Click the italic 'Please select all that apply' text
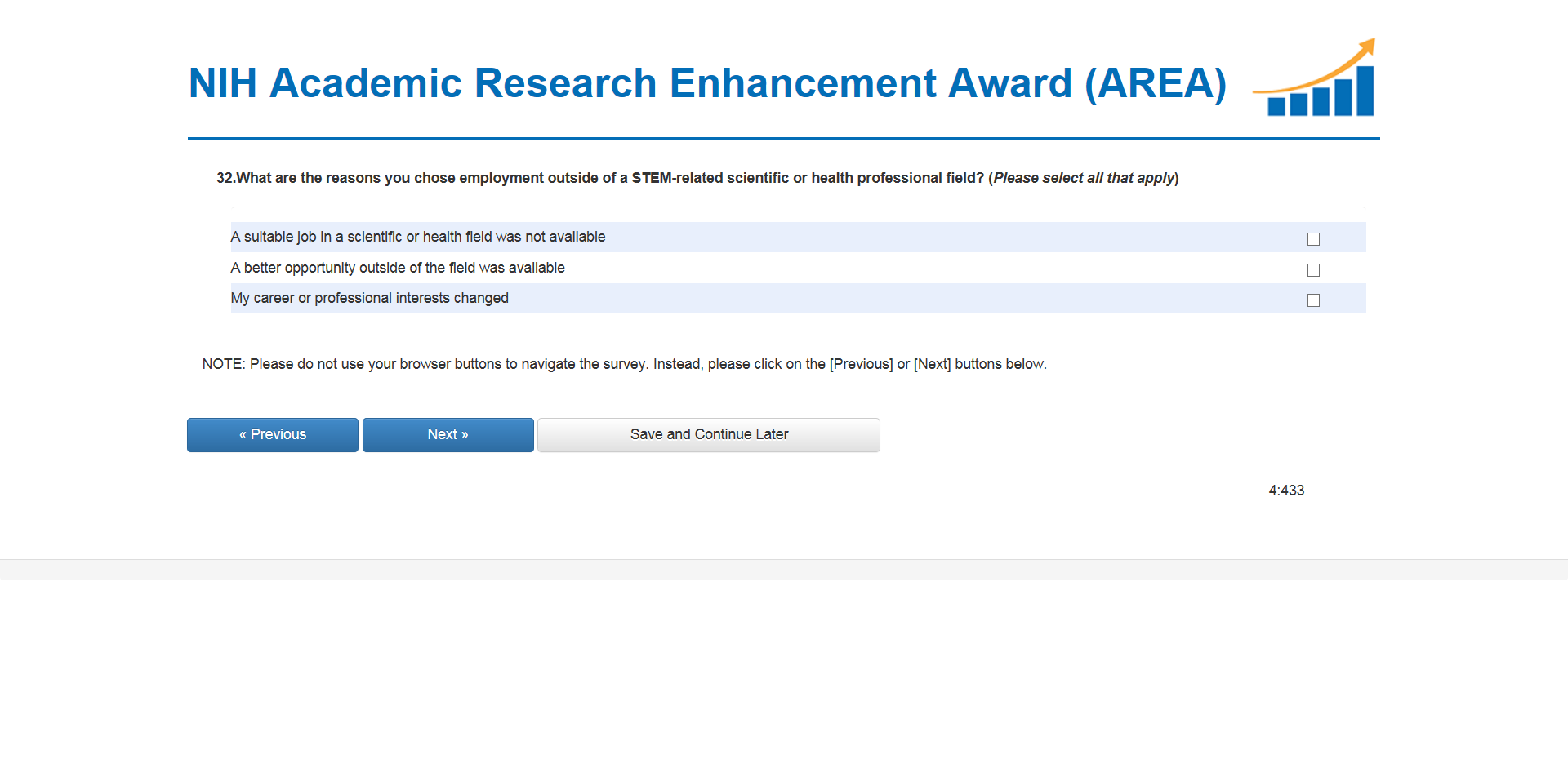1568x764 pixels. (x=1084, y=178)
